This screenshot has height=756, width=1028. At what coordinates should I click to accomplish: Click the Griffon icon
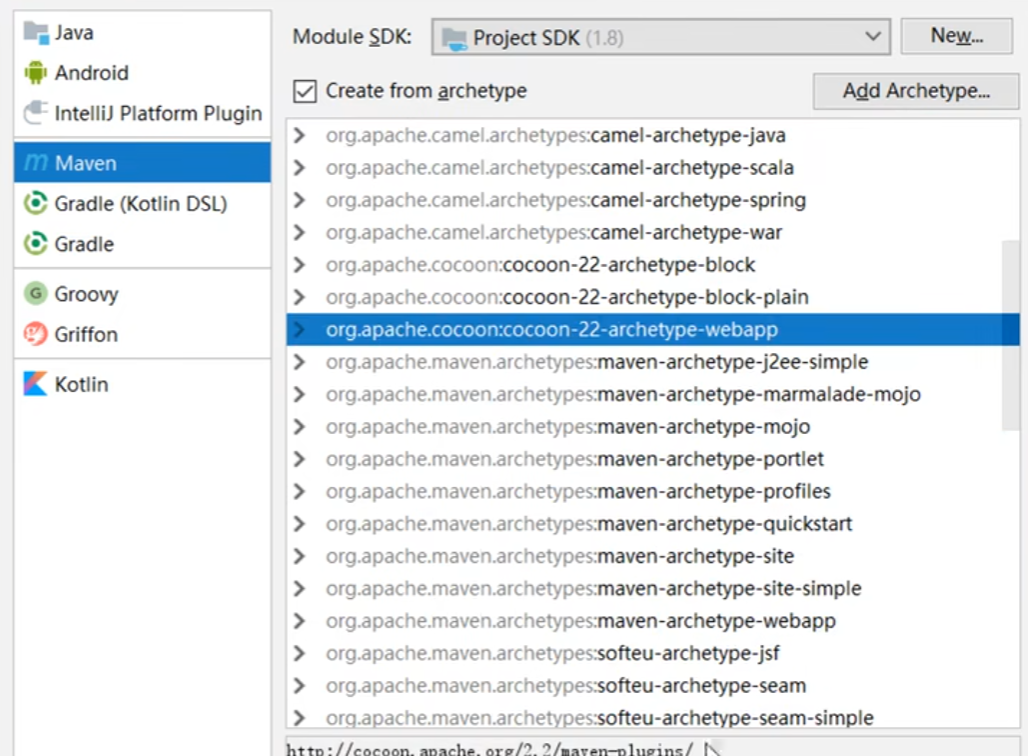pyautogui.click(x=36, y=334)
